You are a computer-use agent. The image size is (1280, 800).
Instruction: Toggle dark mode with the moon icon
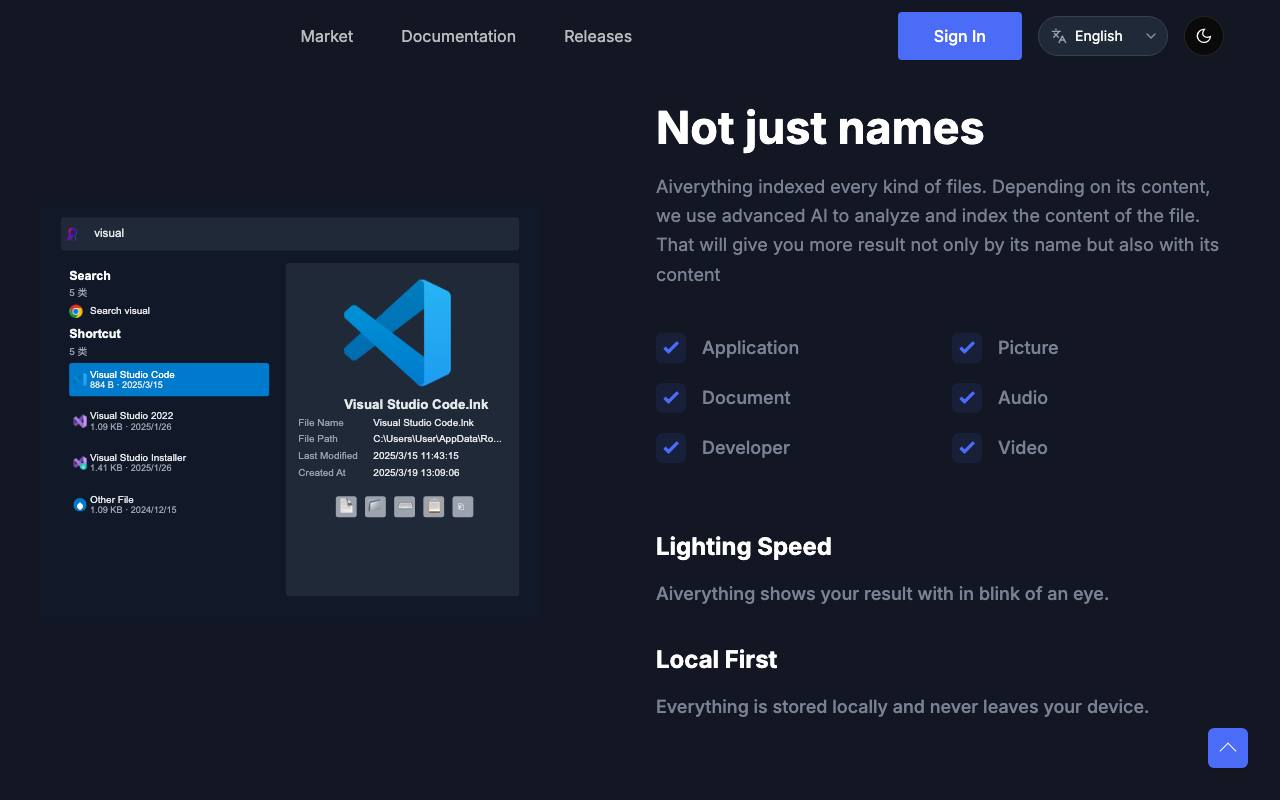tap(1204, 36)
